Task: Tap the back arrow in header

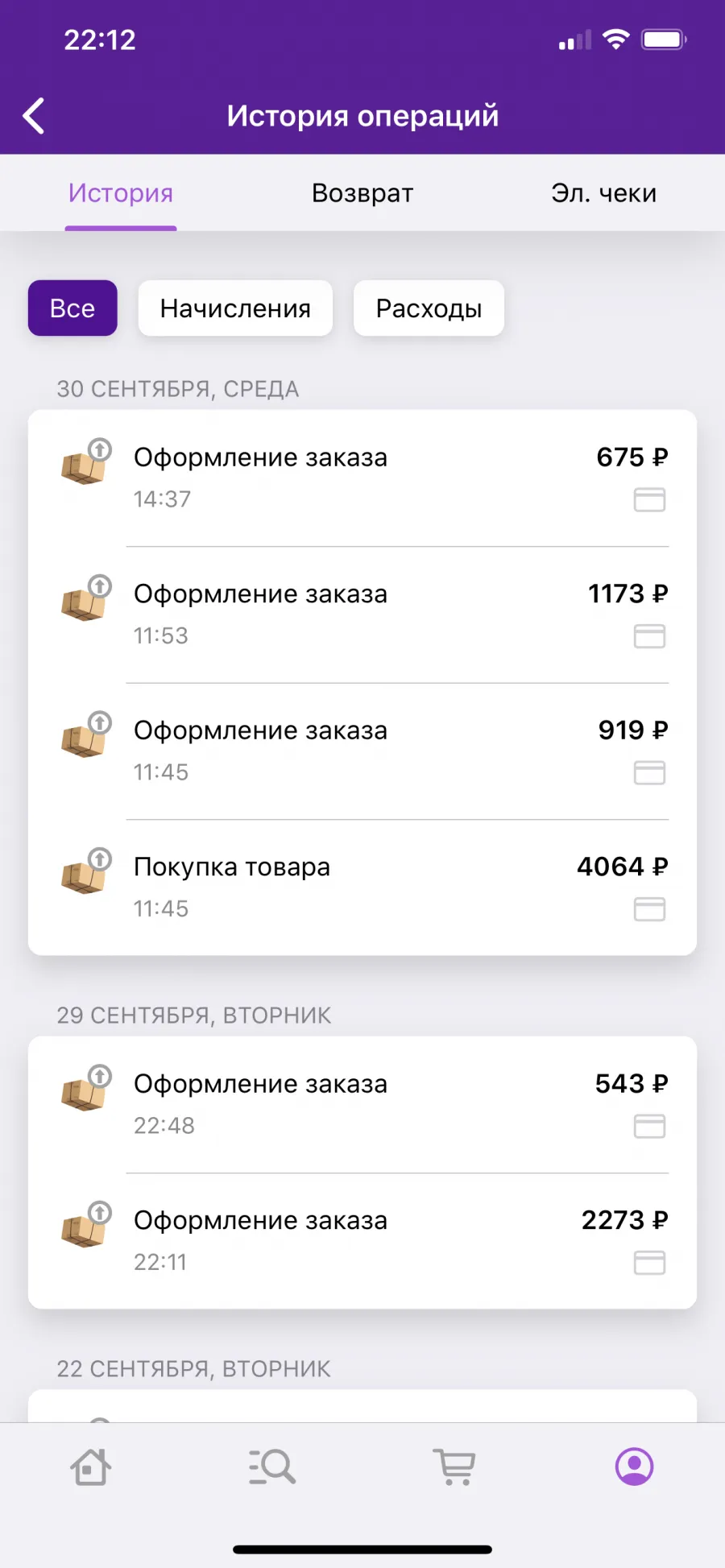Action: 34,116
